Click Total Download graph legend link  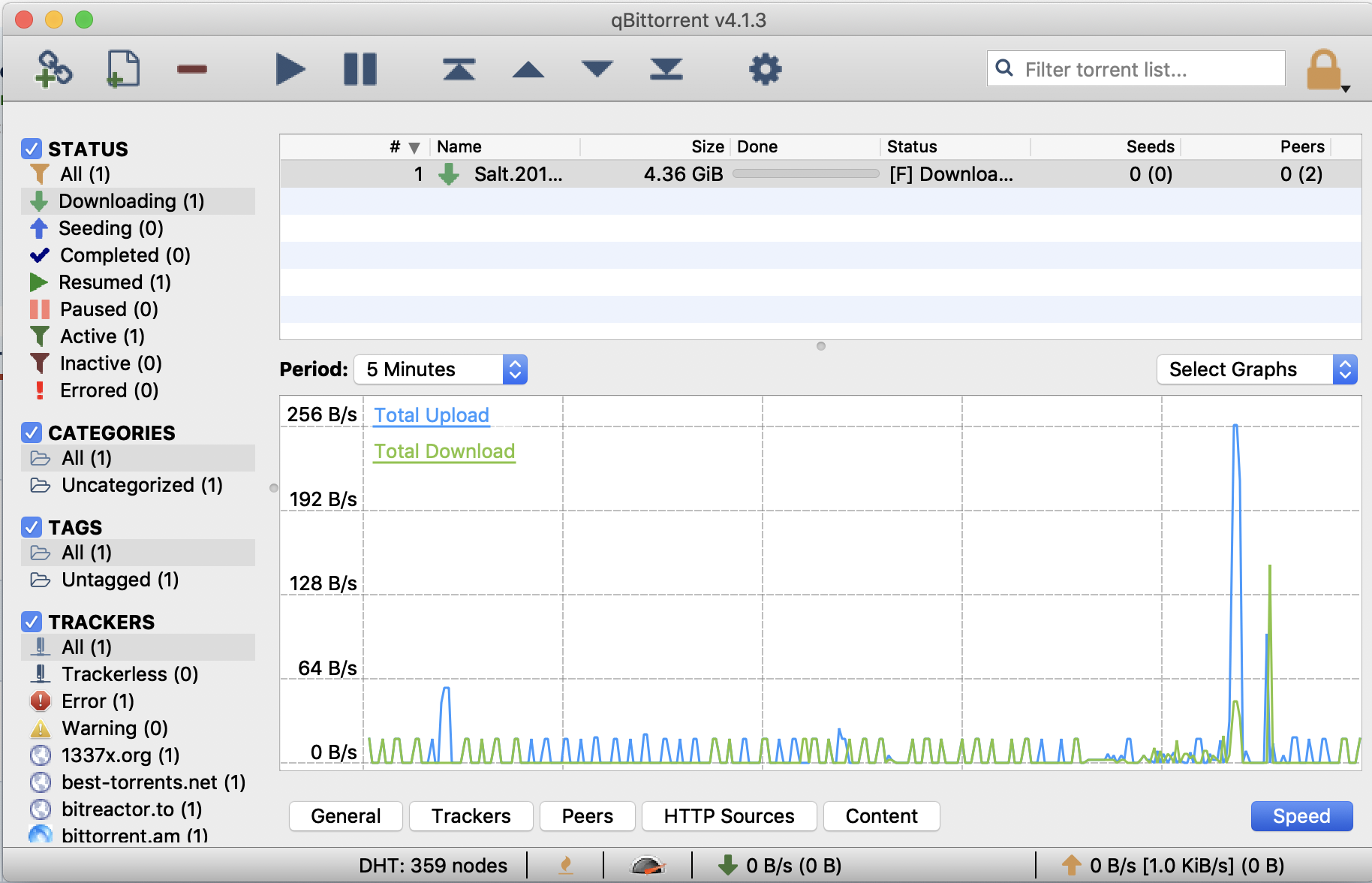coord(444,451)
